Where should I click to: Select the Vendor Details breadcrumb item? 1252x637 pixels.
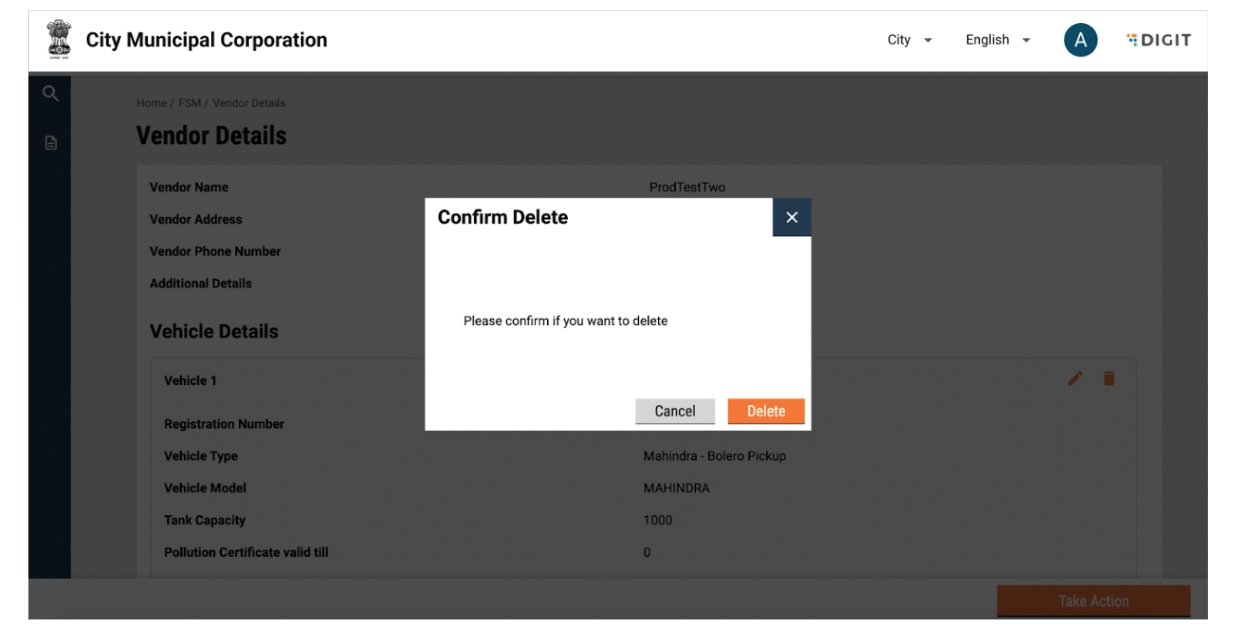(x=248, y=103)
